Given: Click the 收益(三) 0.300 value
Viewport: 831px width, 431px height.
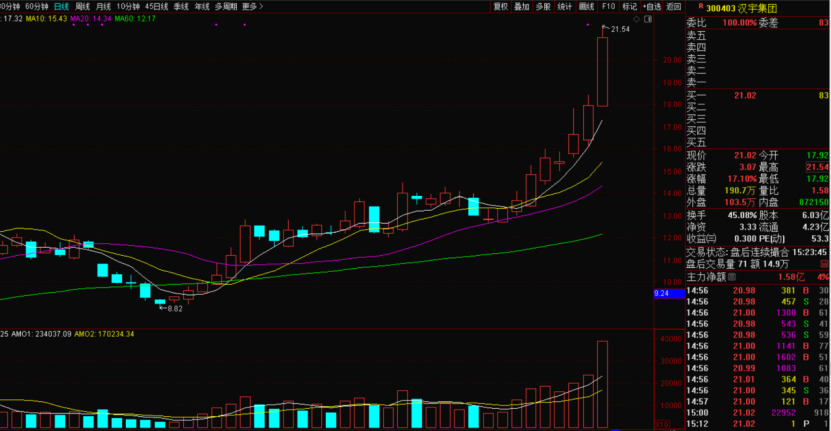Looking at the screenshot, I should coord(745,239).
